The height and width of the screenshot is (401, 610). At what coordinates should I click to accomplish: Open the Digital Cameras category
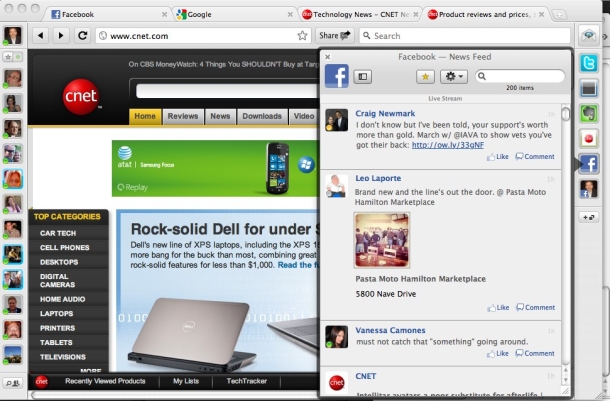pos(58,280)
